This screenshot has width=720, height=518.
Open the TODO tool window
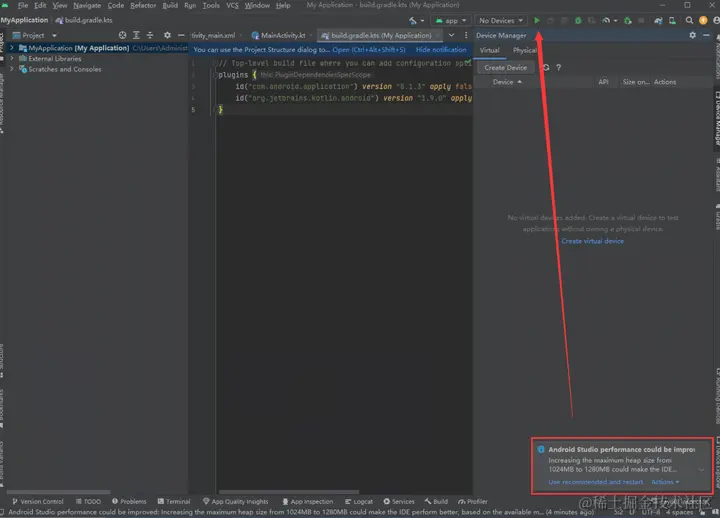pyautogui.click(x=88, y=501)
